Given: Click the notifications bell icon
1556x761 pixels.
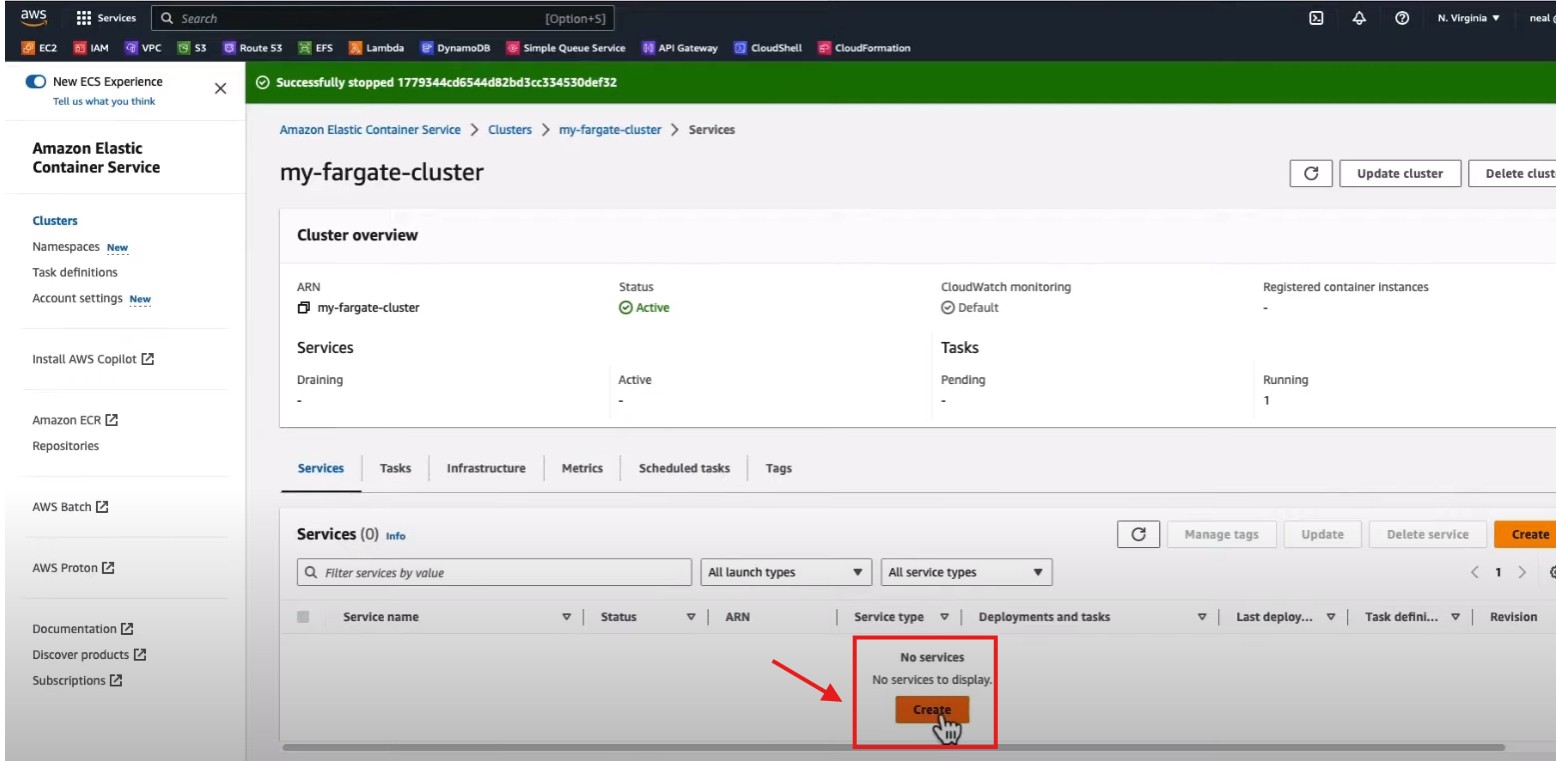Looking at the screenshot, I should [1359, 18].
